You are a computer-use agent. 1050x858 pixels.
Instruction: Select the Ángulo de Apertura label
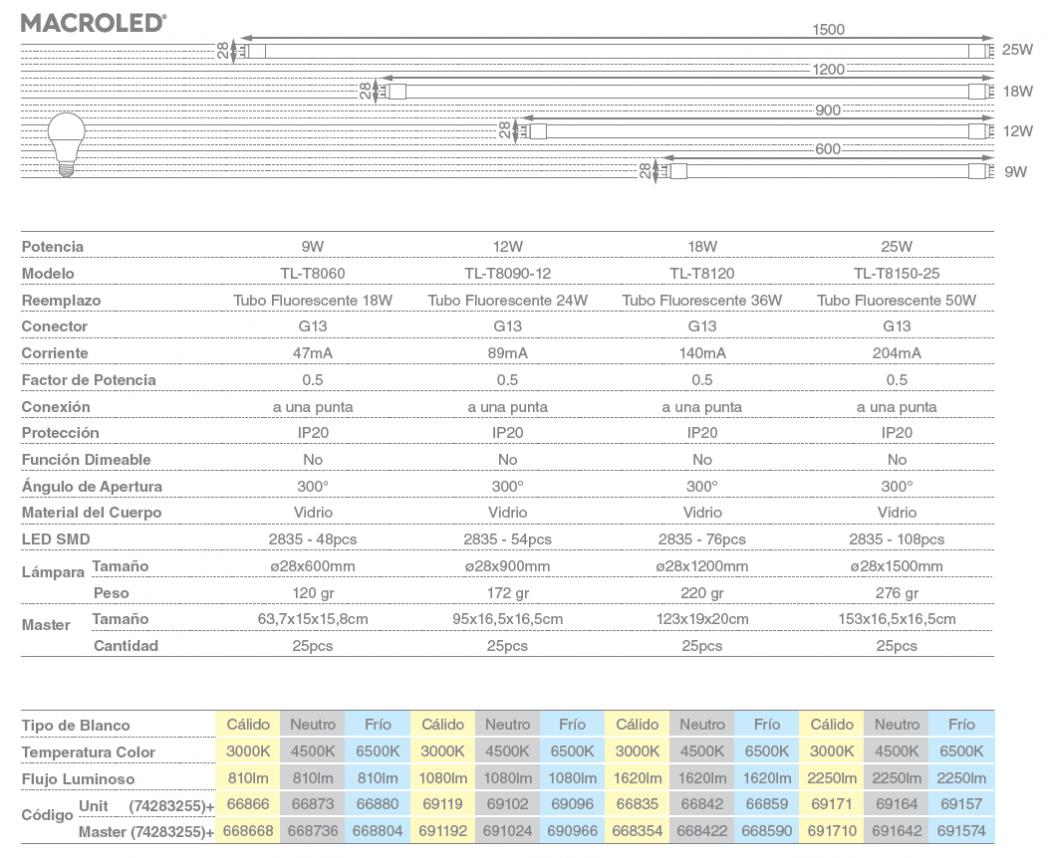pos(92,486)
